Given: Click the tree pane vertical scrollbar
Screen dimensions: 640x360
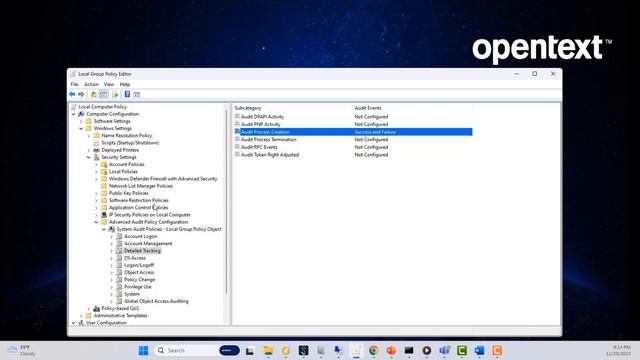Looking at the screenshot, I should pos(227,202).
